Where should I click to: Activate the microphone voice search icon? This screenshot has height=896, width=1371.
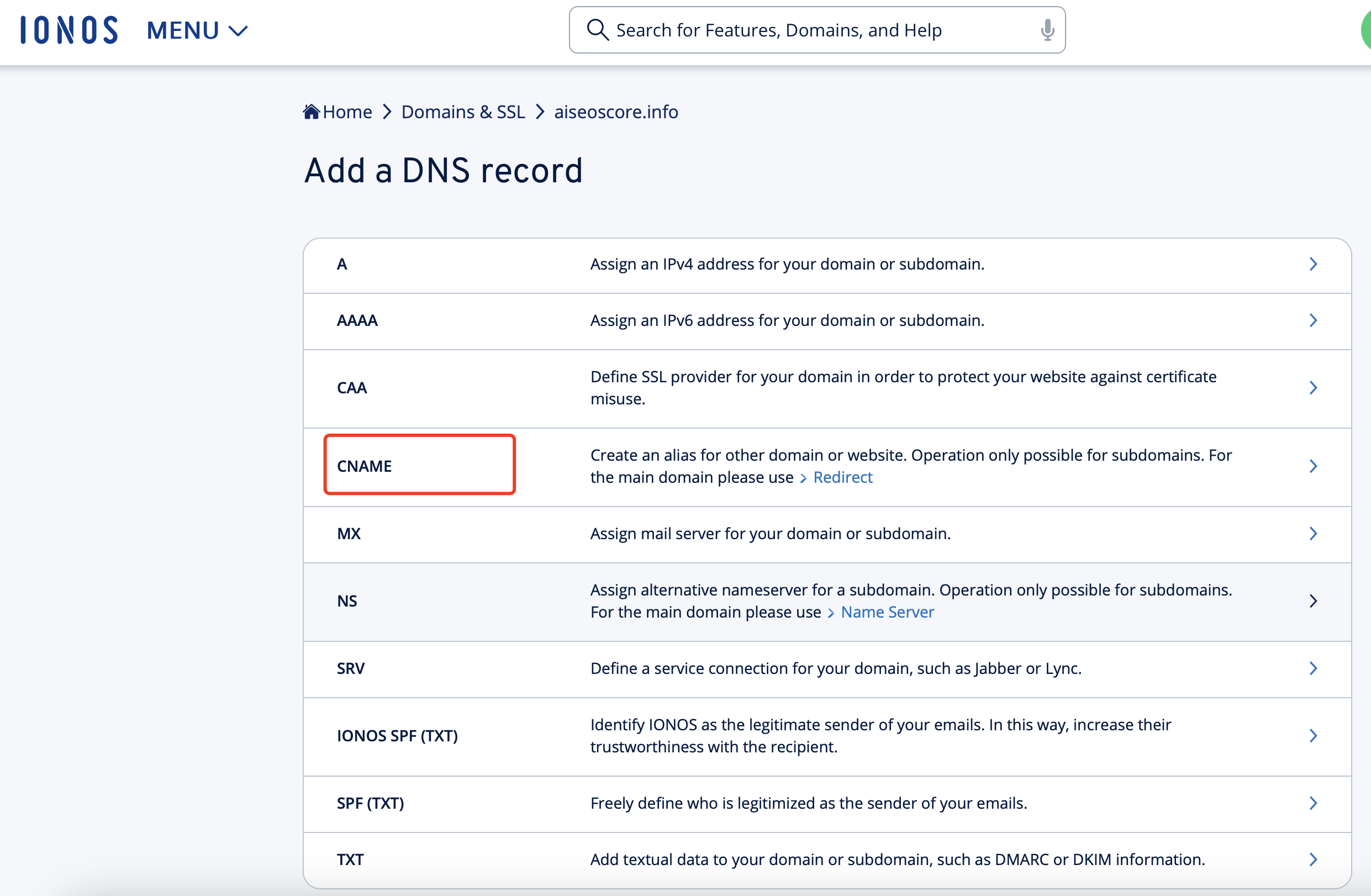coord(1047,30)
